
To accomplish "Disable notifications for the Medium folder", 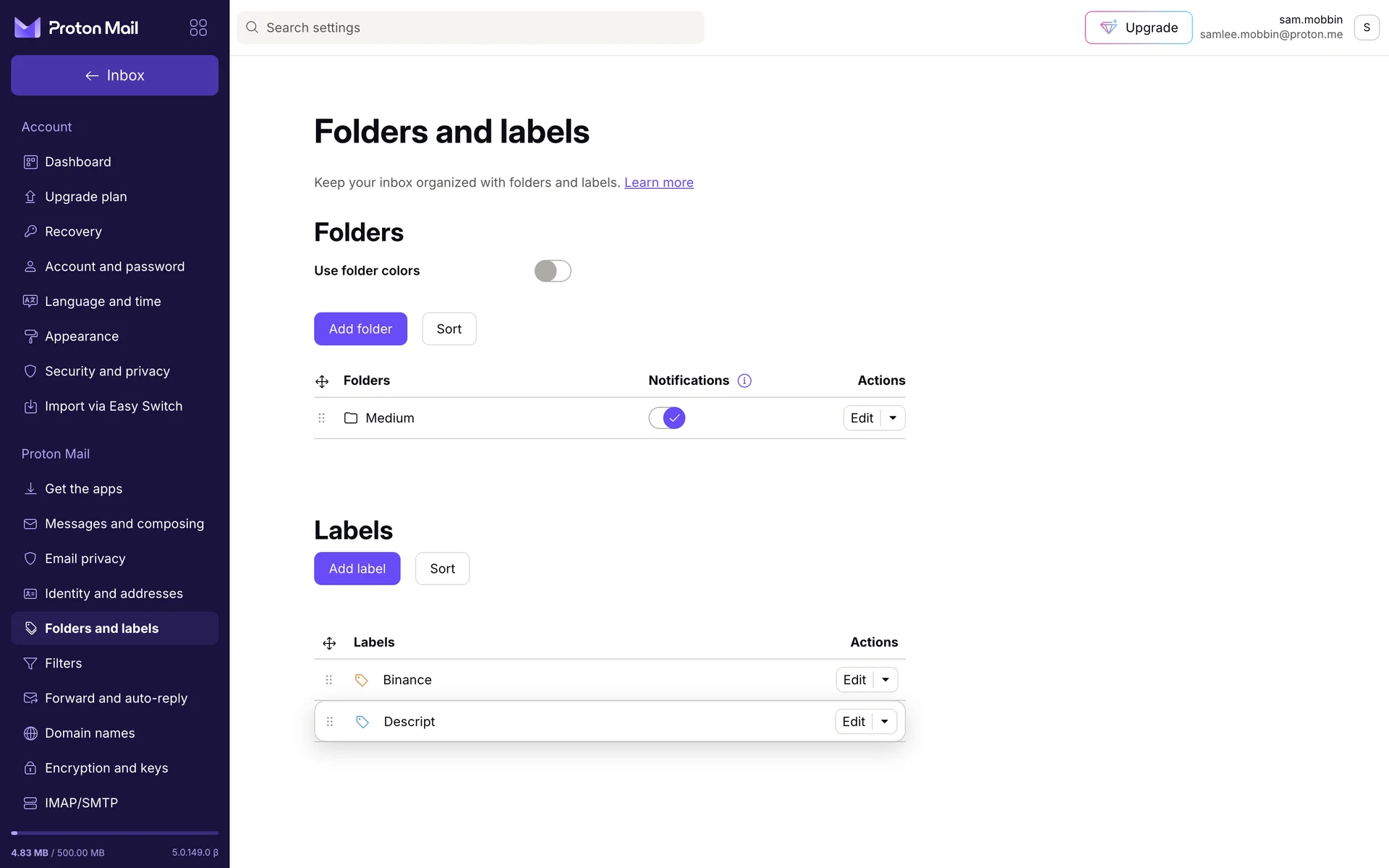I will point(666,418).
